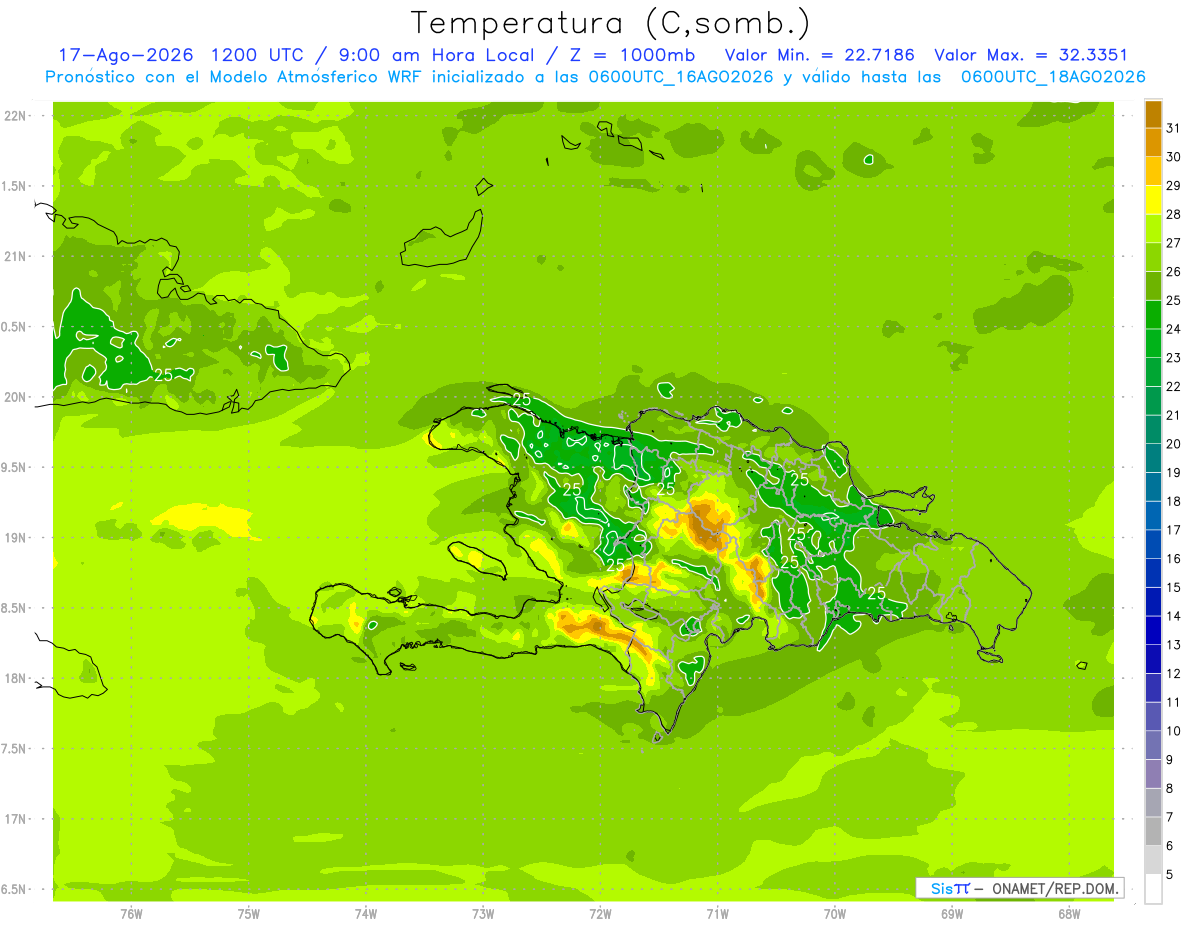Screen dimensions: 1200x927
Task: Click the "22" label on the color scale
Action: point(1173,387)
